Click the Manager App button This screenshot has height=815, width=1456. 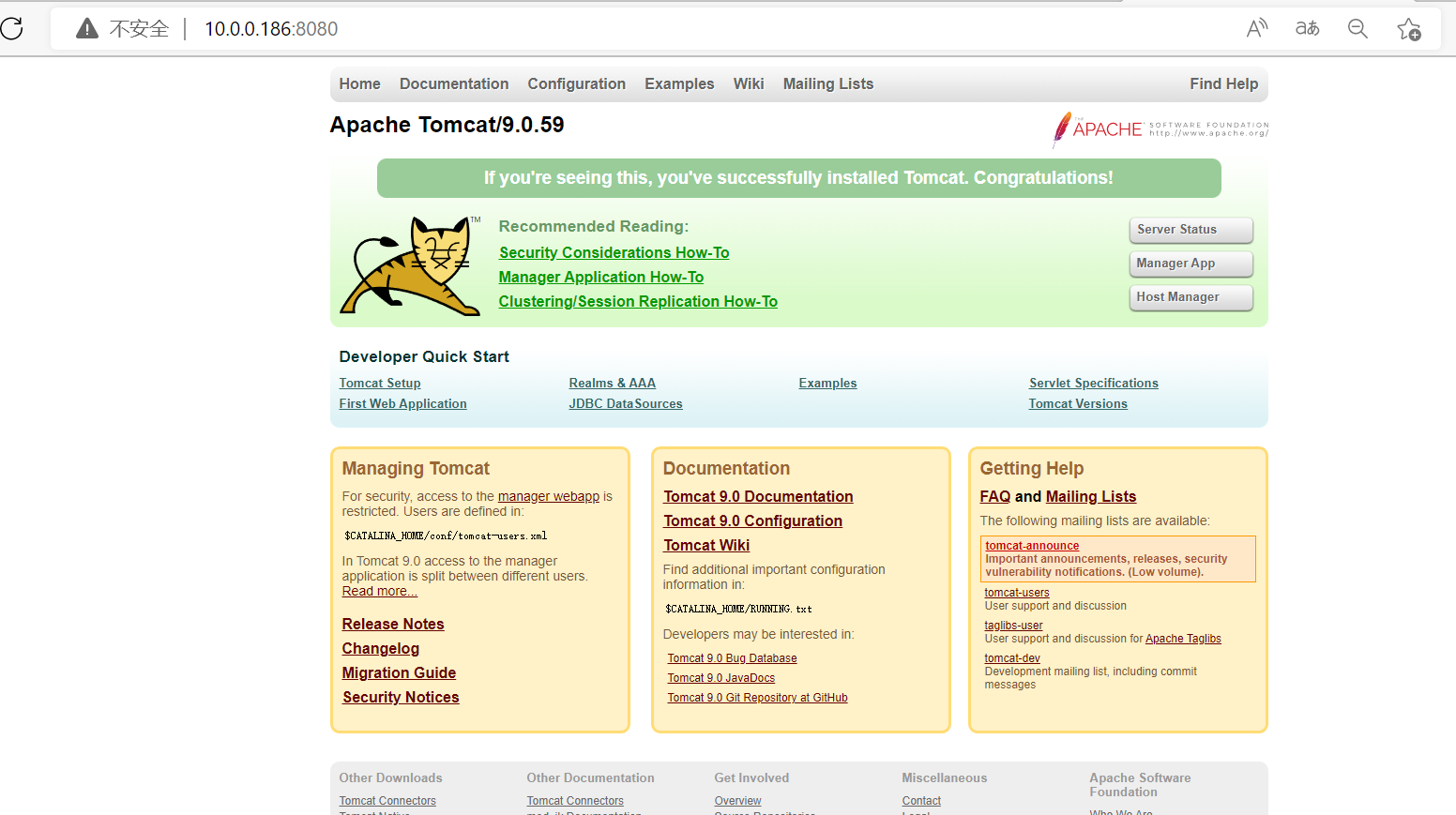[1191, 264]
